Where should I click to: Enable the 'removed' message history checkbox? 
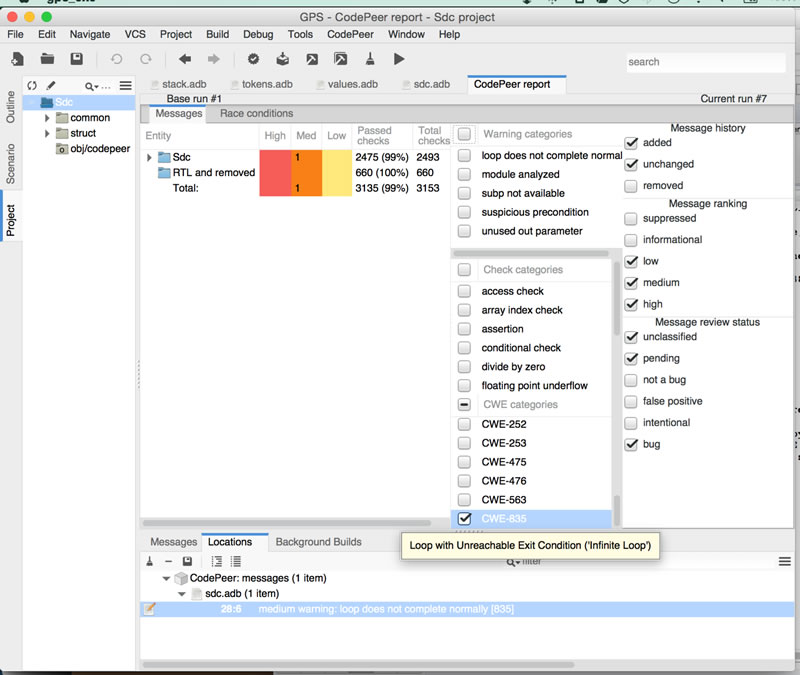pos(631,186)
